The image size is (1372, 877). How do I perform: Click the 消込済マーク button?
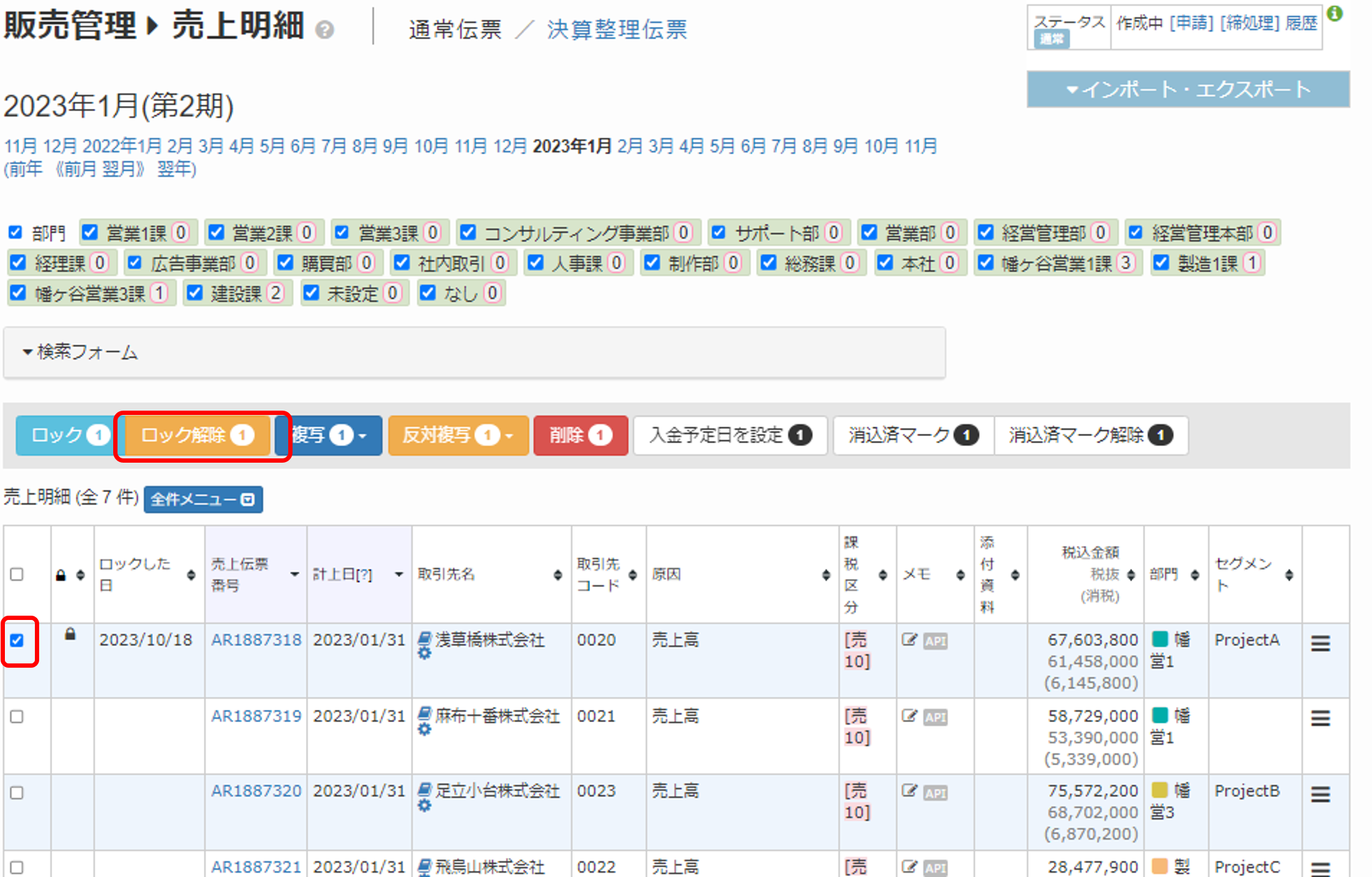(914, 435)
